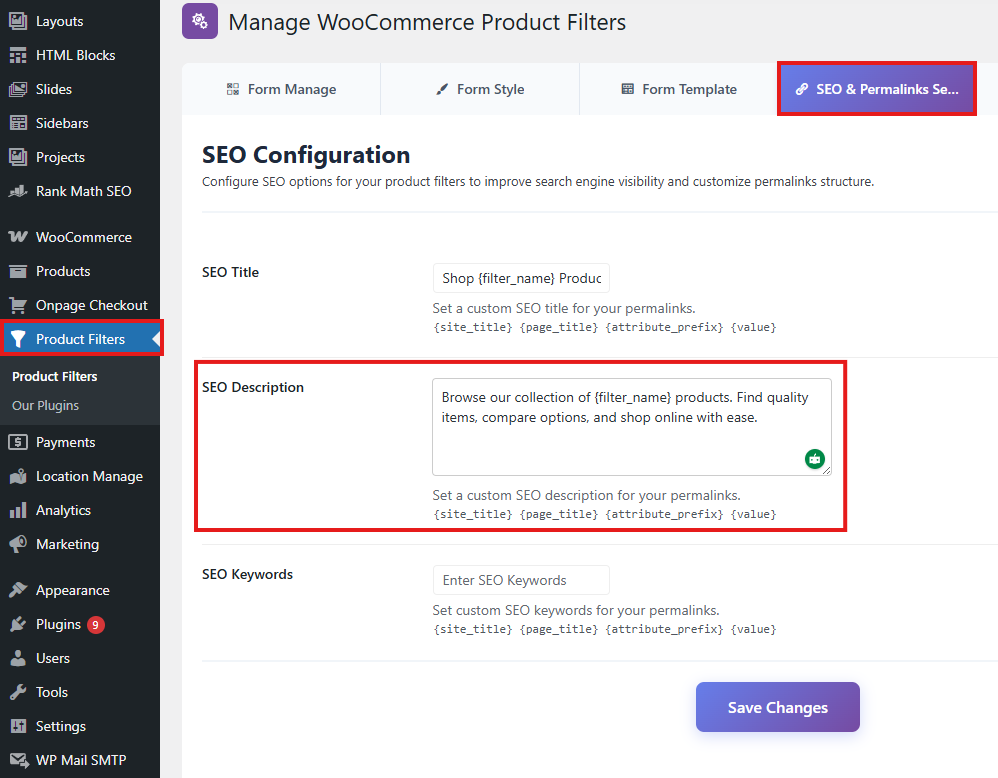The image size is (998, 778).
Task: Click the Form Template tab icon
Action: pos(628,89)
